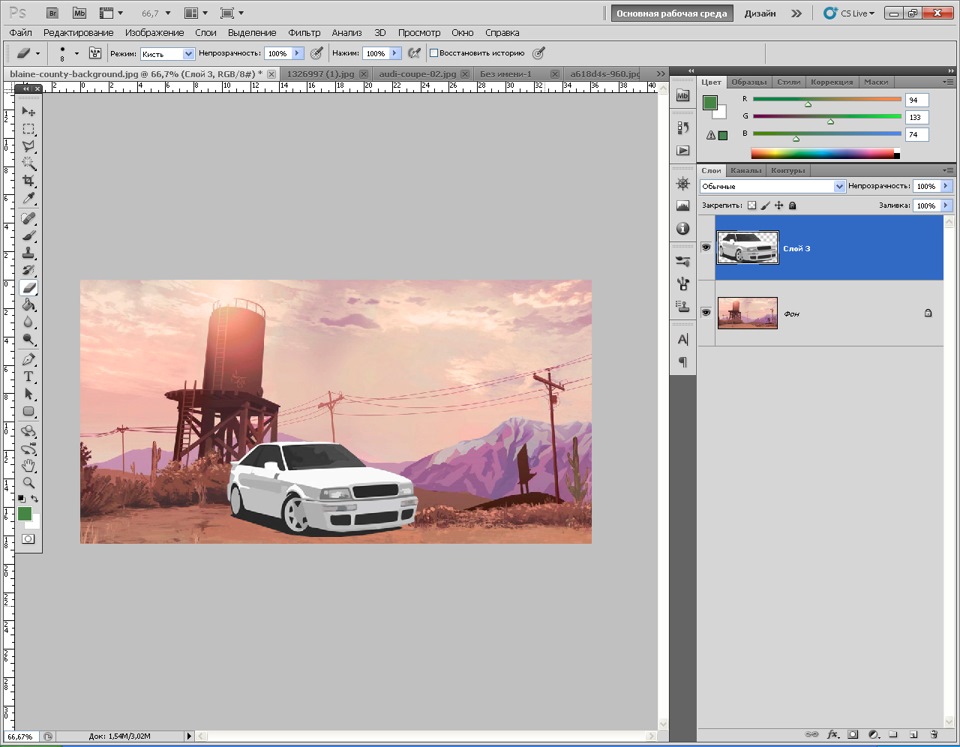Open the Файл menu
960x747 pixels.
(x=20, y=32)
